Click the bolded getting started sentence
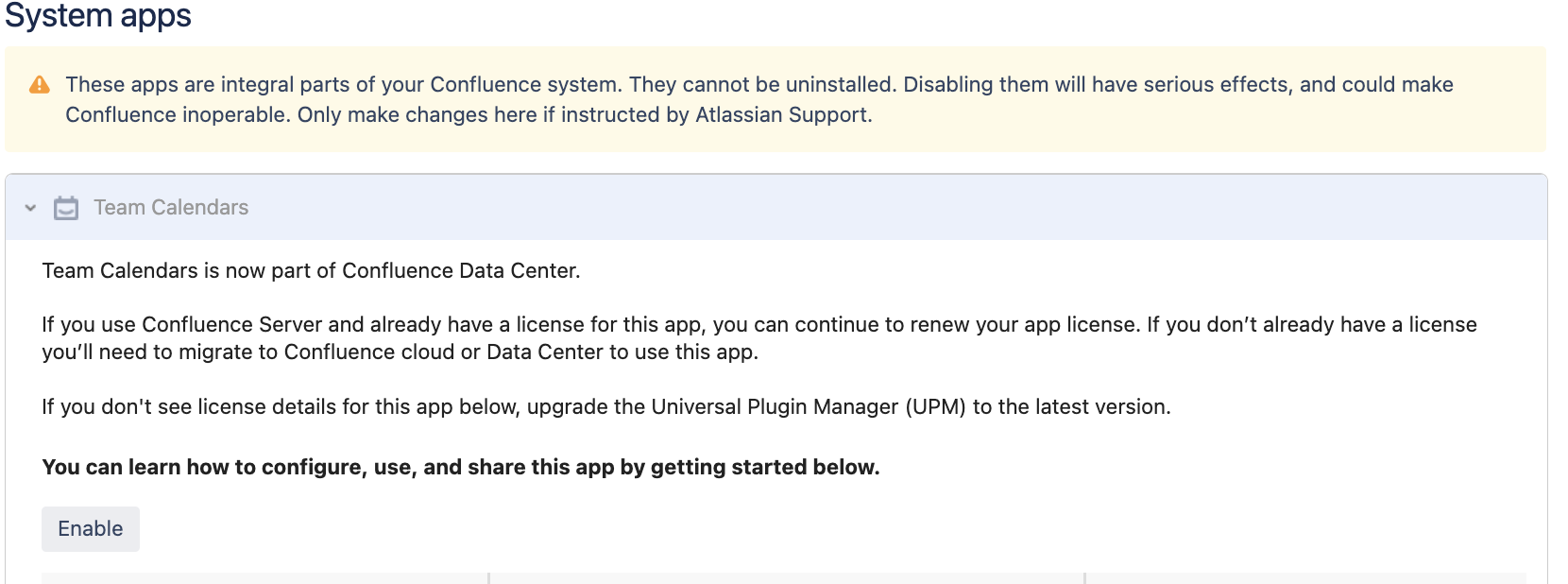Viewport: 1568px width, 584px height. (460, 466)
